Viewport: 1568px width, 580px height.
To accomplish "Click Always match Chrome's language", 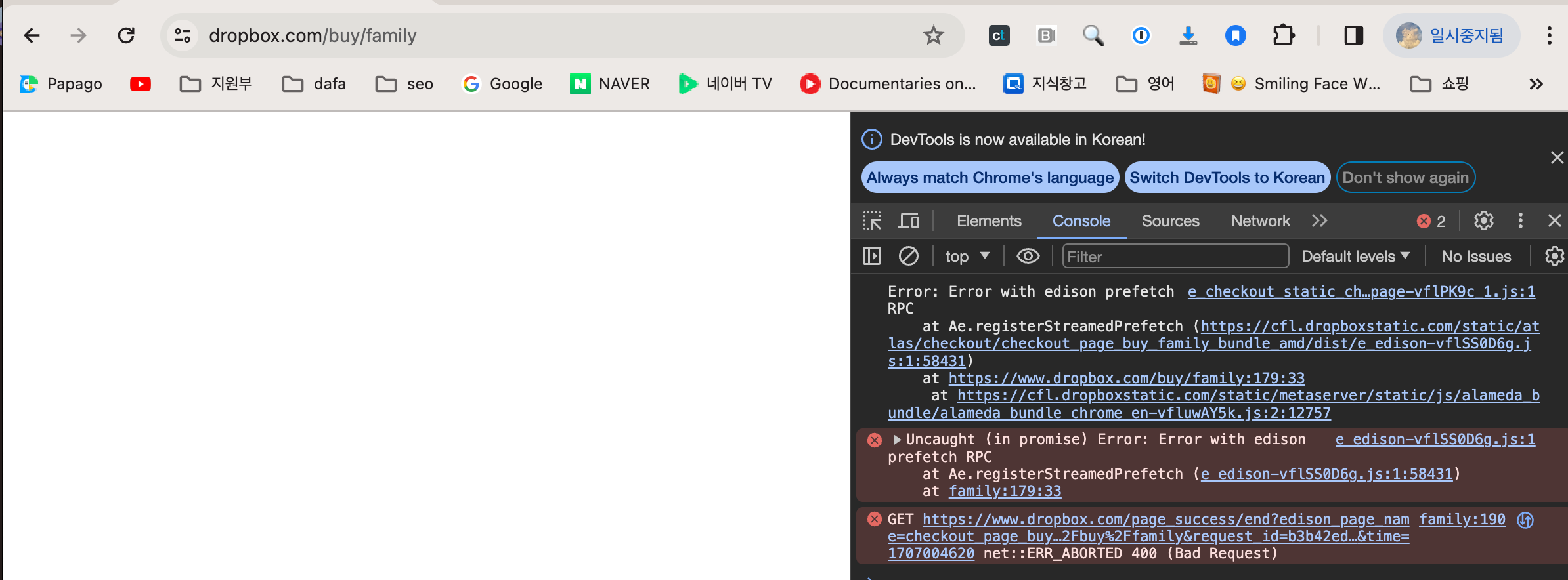I will point(990,178).
